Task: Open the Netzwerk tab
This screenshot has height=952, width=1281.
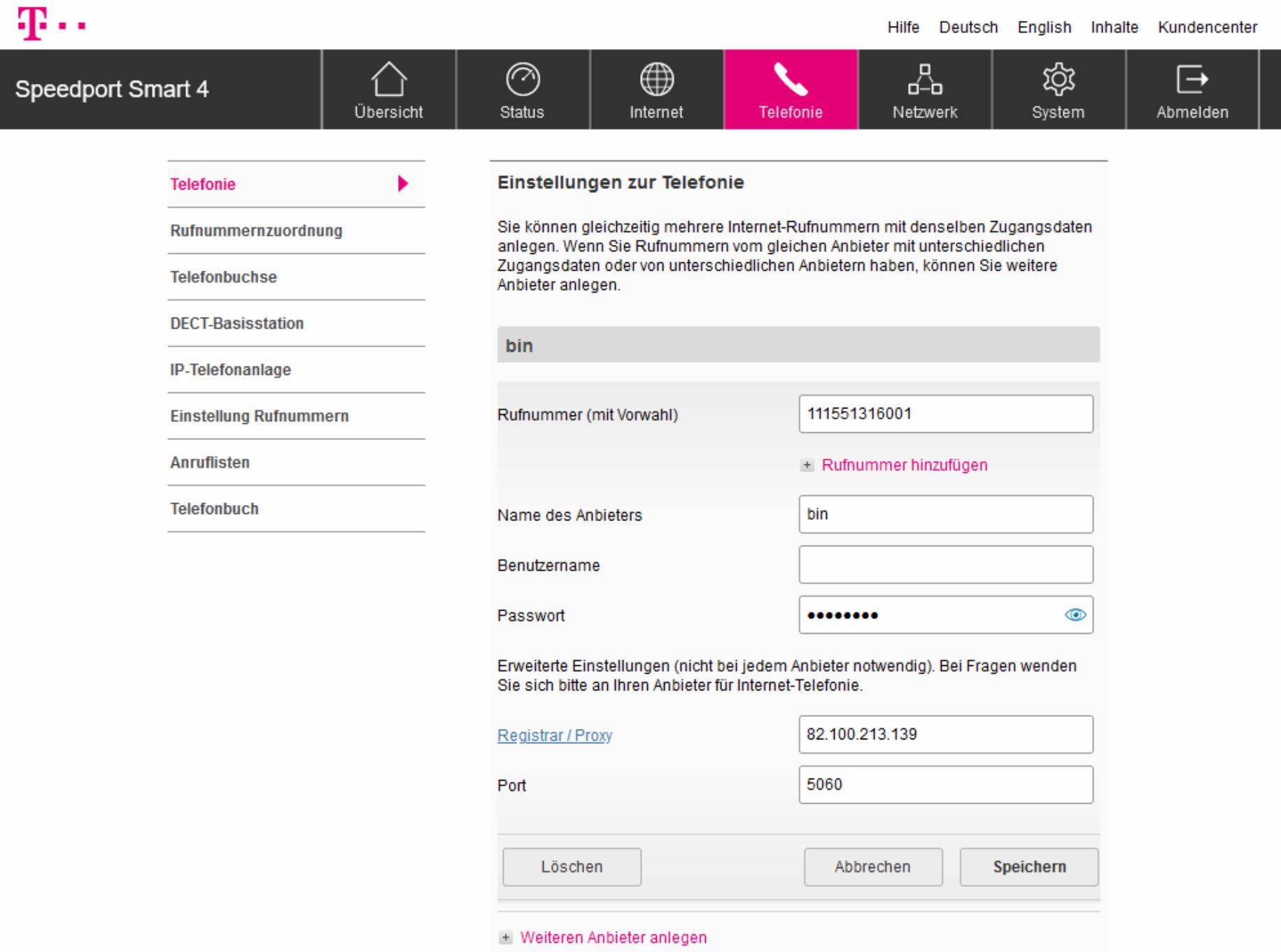Action: [x=925, y=90]
